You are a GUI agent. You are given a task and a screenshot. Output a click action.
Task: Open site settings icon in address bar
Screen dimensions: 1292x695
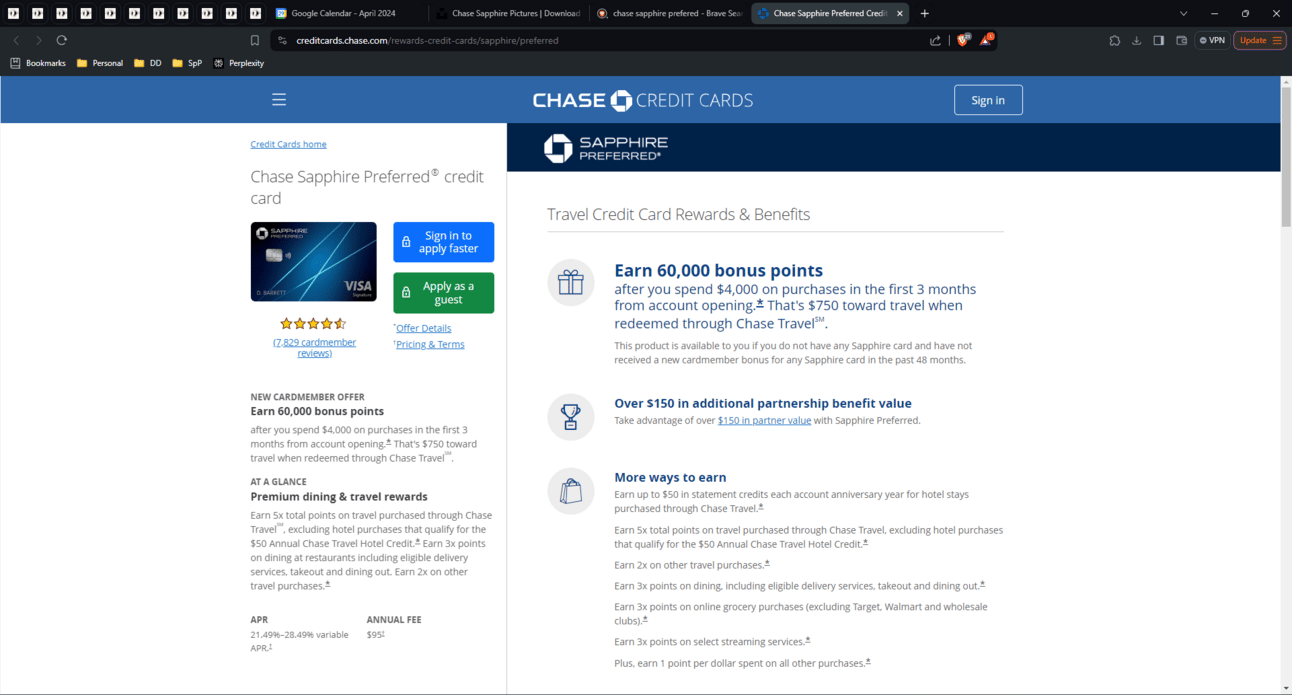(x=283, y=40)
